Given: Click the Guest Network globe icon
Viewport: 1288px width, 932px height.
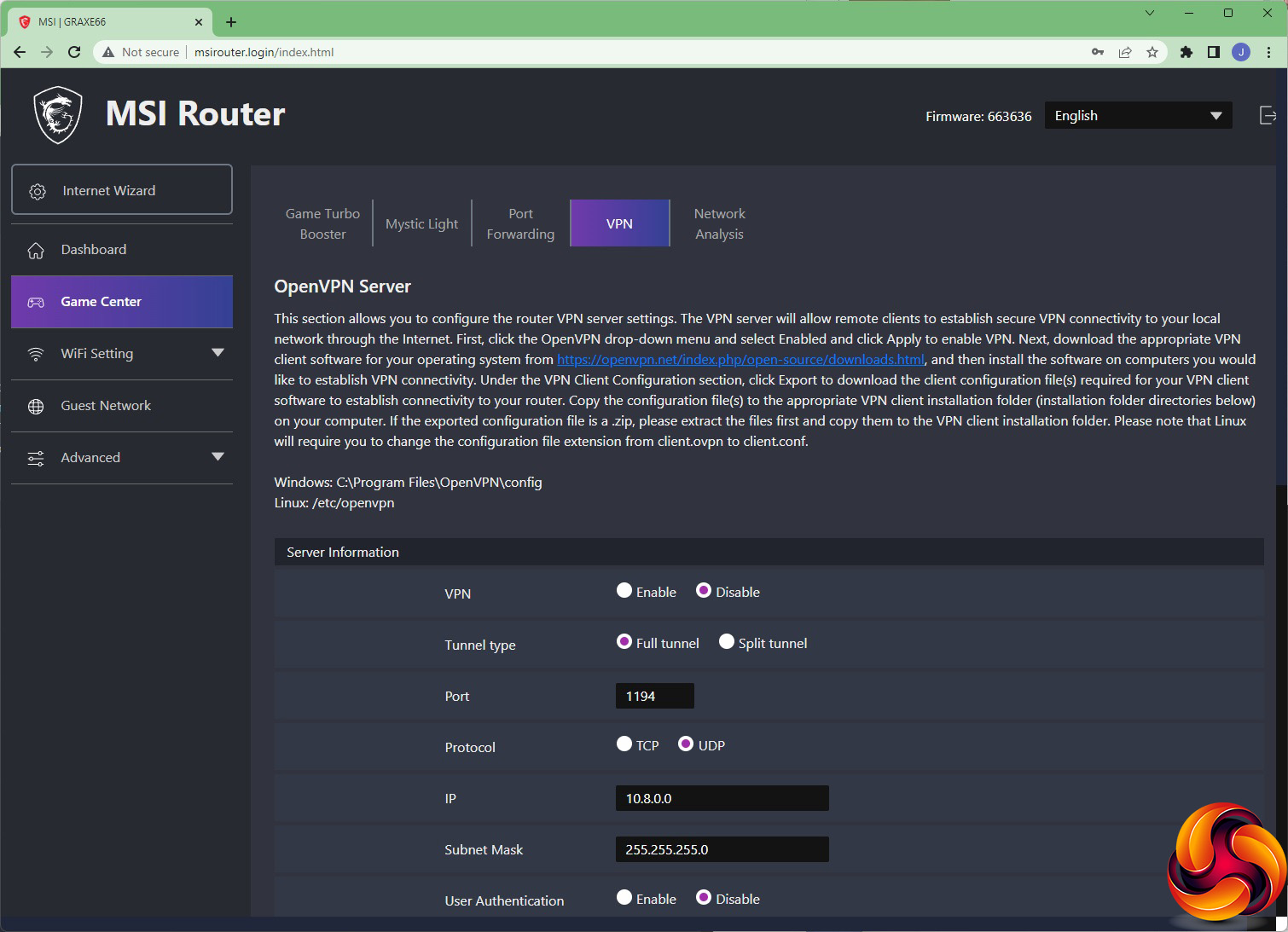Looking at the screenshot, I should tap(36, 406).
